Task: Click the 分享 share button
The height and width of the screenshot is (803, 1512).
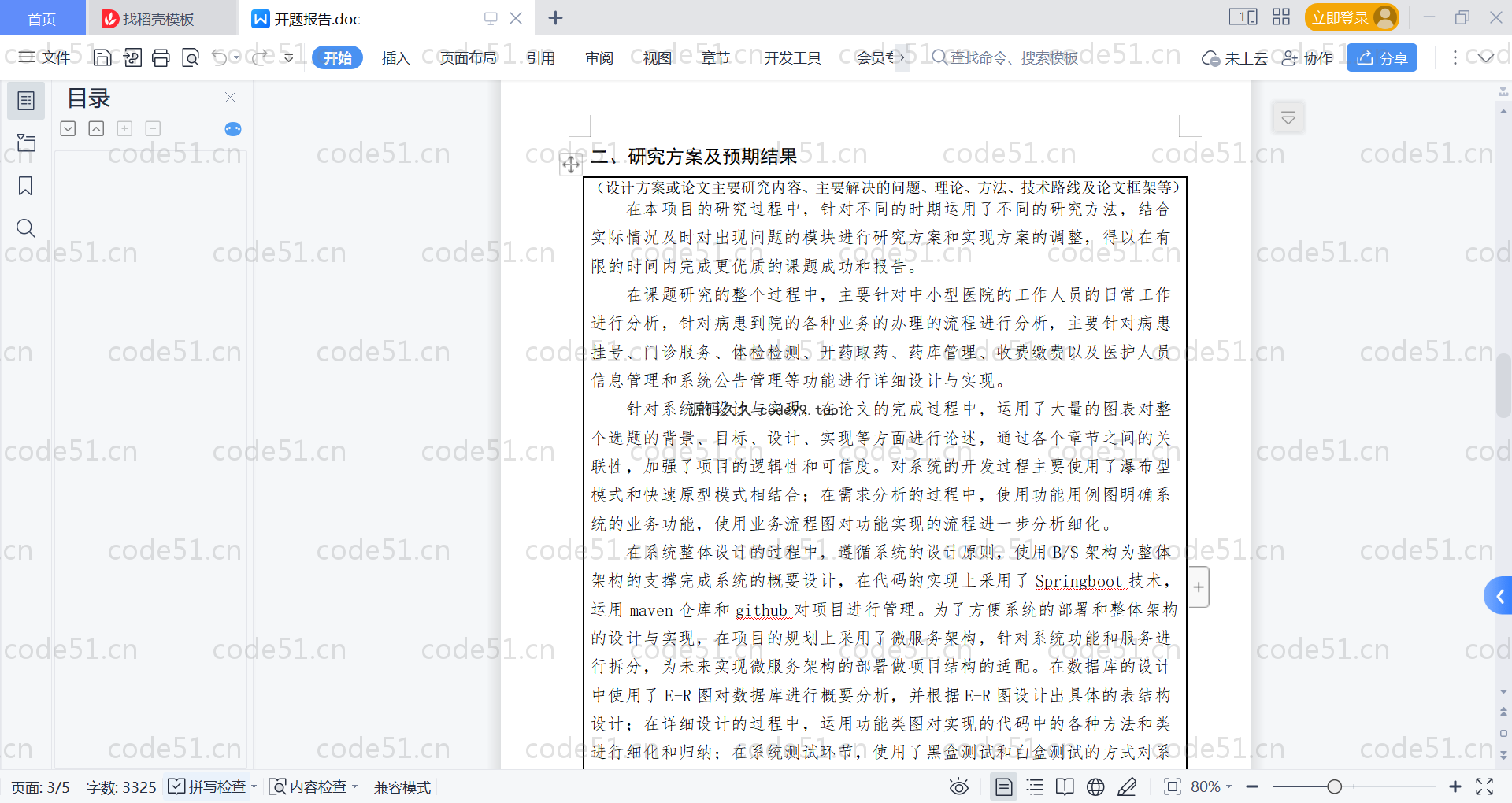Action: coord(1382,57)
